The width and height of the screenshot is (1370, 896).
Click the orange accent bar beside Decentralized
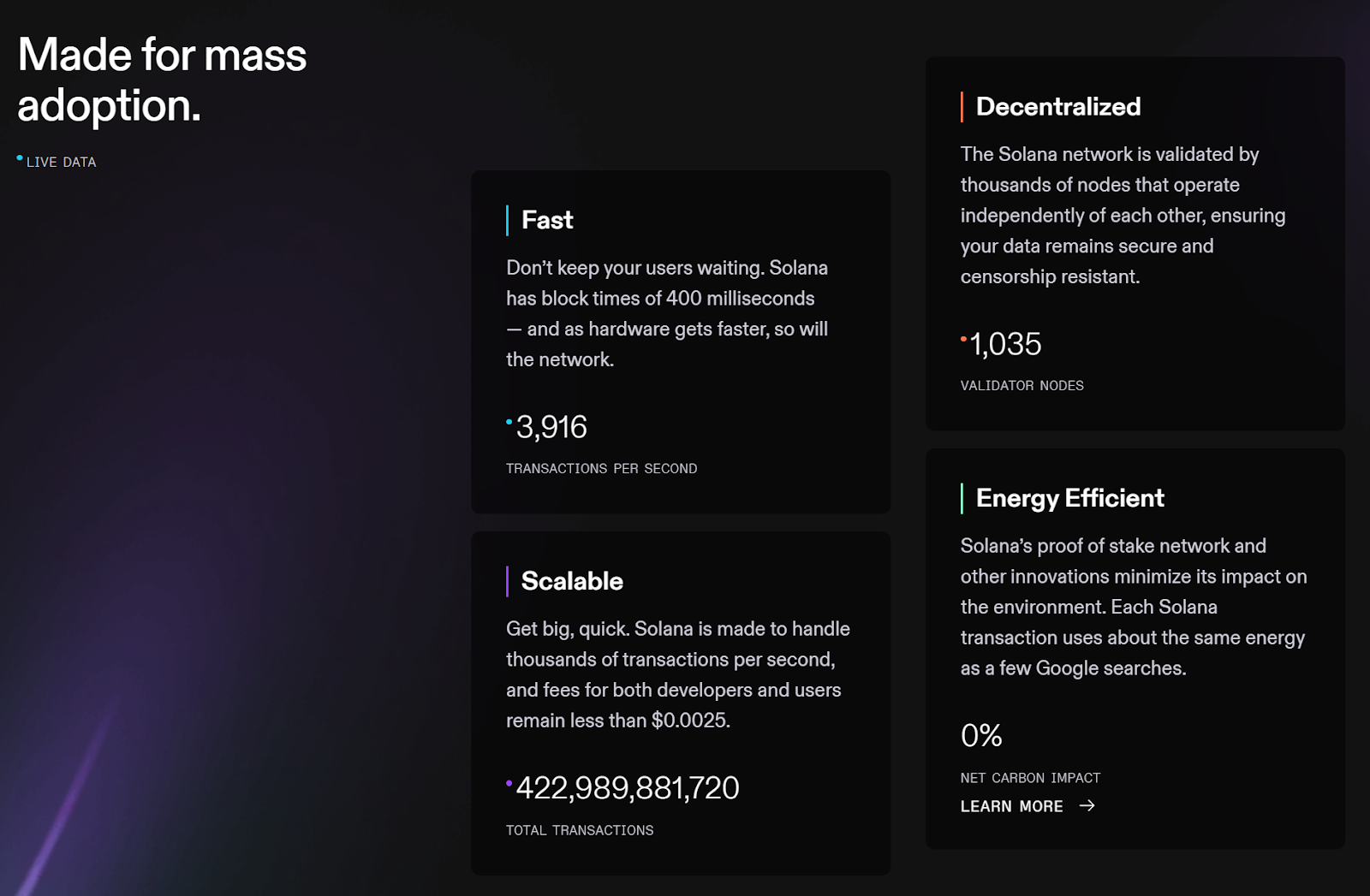[x=962, y=107]
